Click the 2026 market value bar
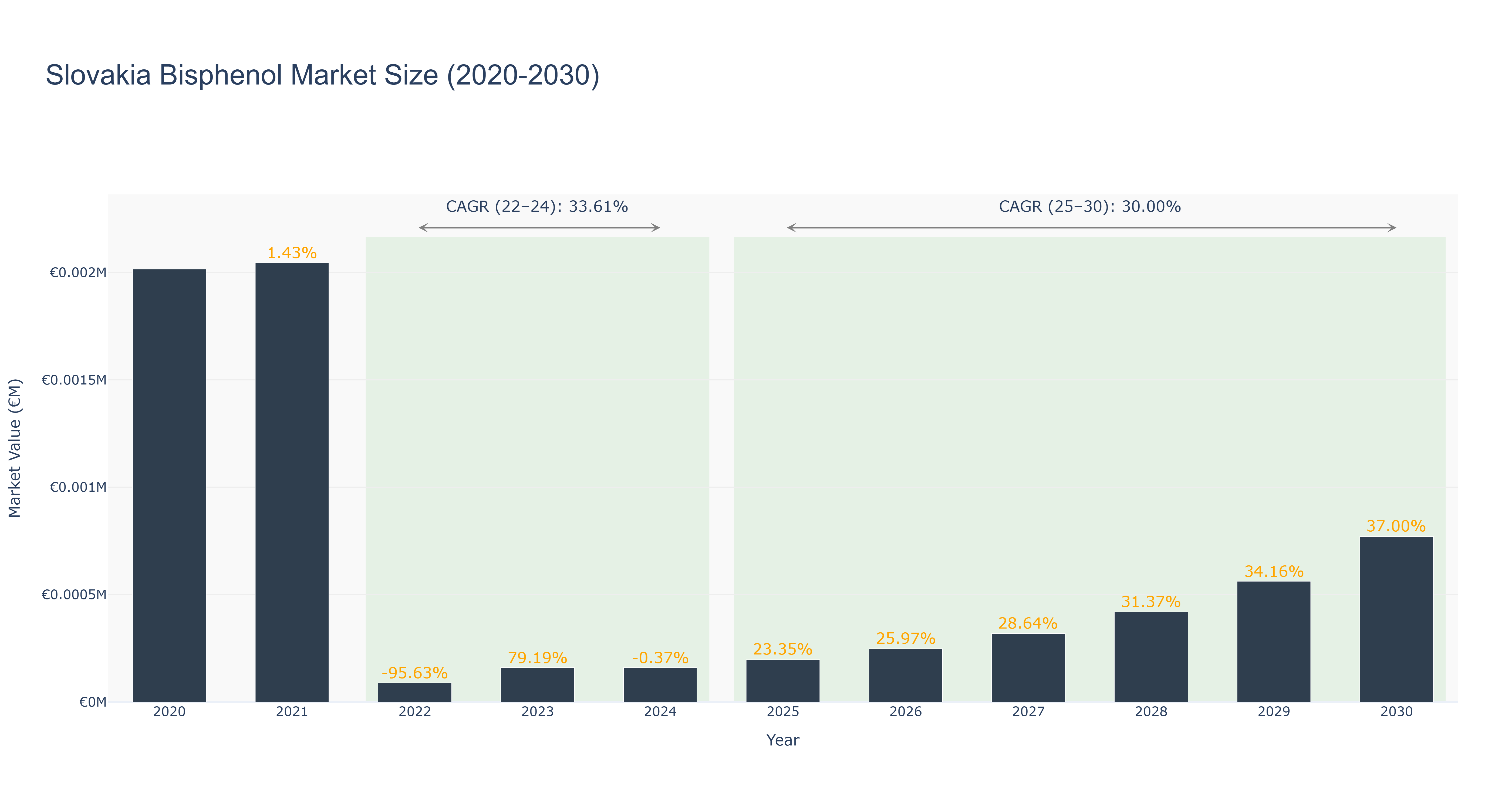 [x=905, y=675]
